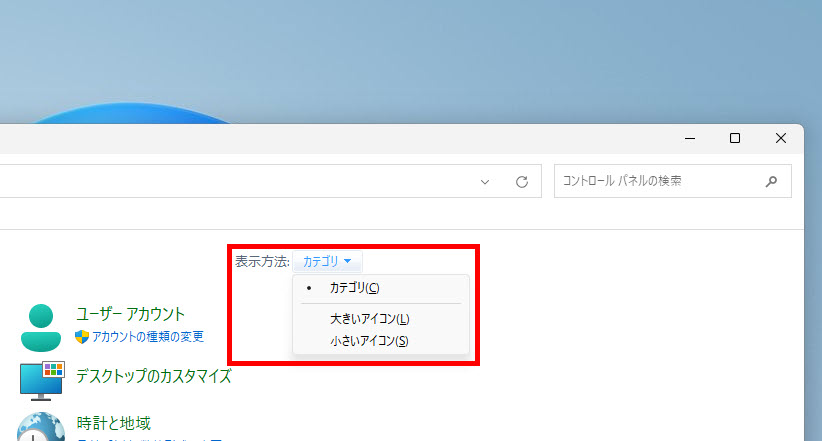Open the デスクトップのカスタマイズ link
The height and width of the screenshot is (441, 822).
point(153,376)
